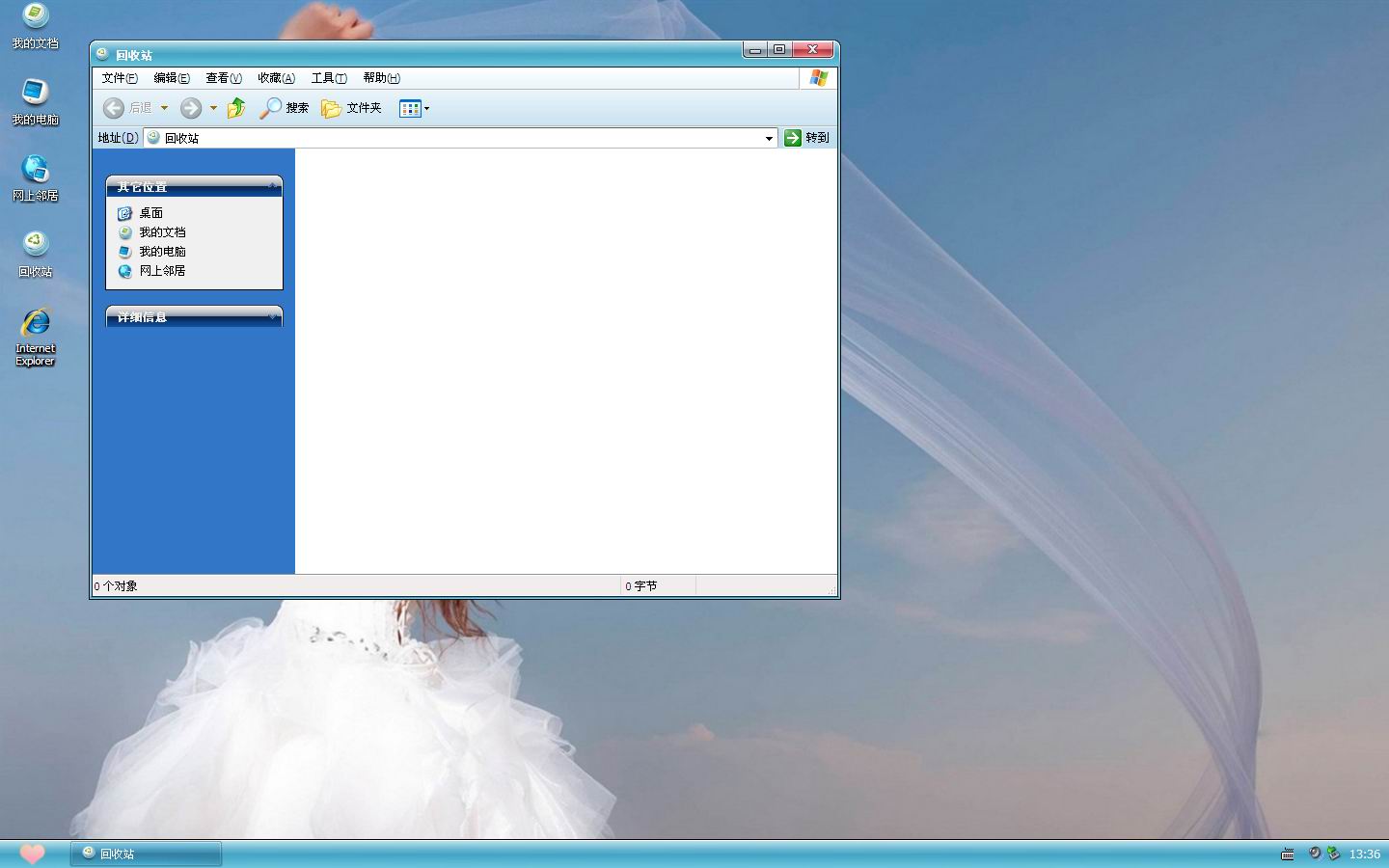1389x868 pixels.
Task: Click the Forward arrow toolbar button
Action: coord(191,108)
